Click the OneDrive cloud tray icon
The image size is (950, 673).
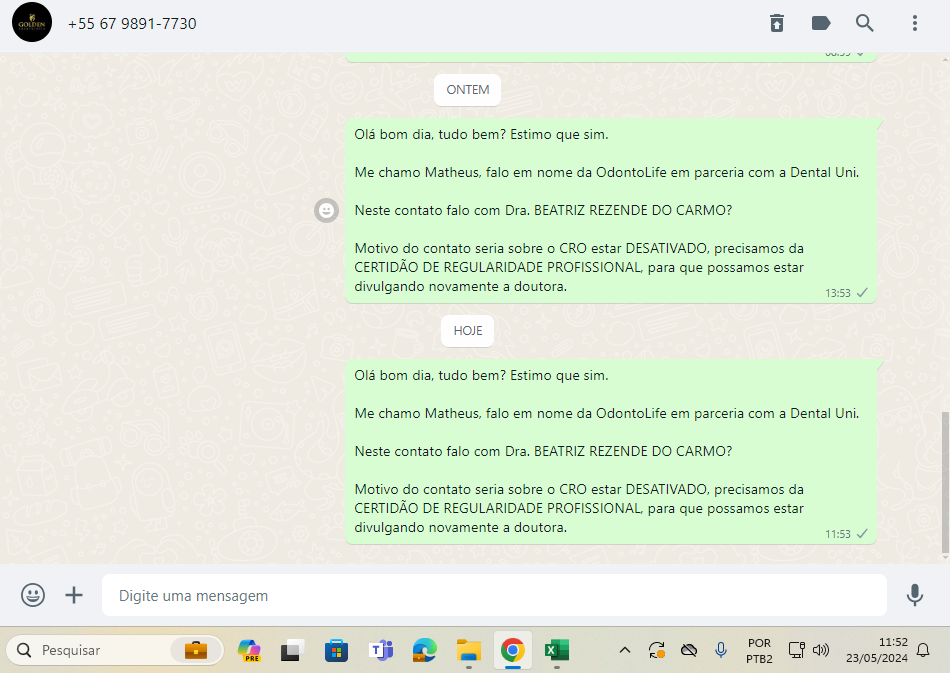click(x=689, y=651)
